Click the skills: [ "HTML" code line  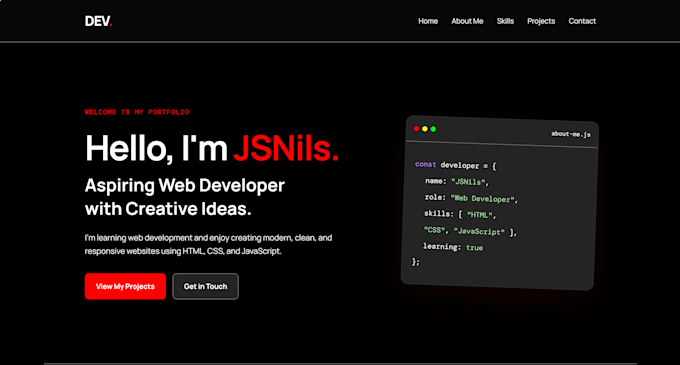tap(460, 215)
